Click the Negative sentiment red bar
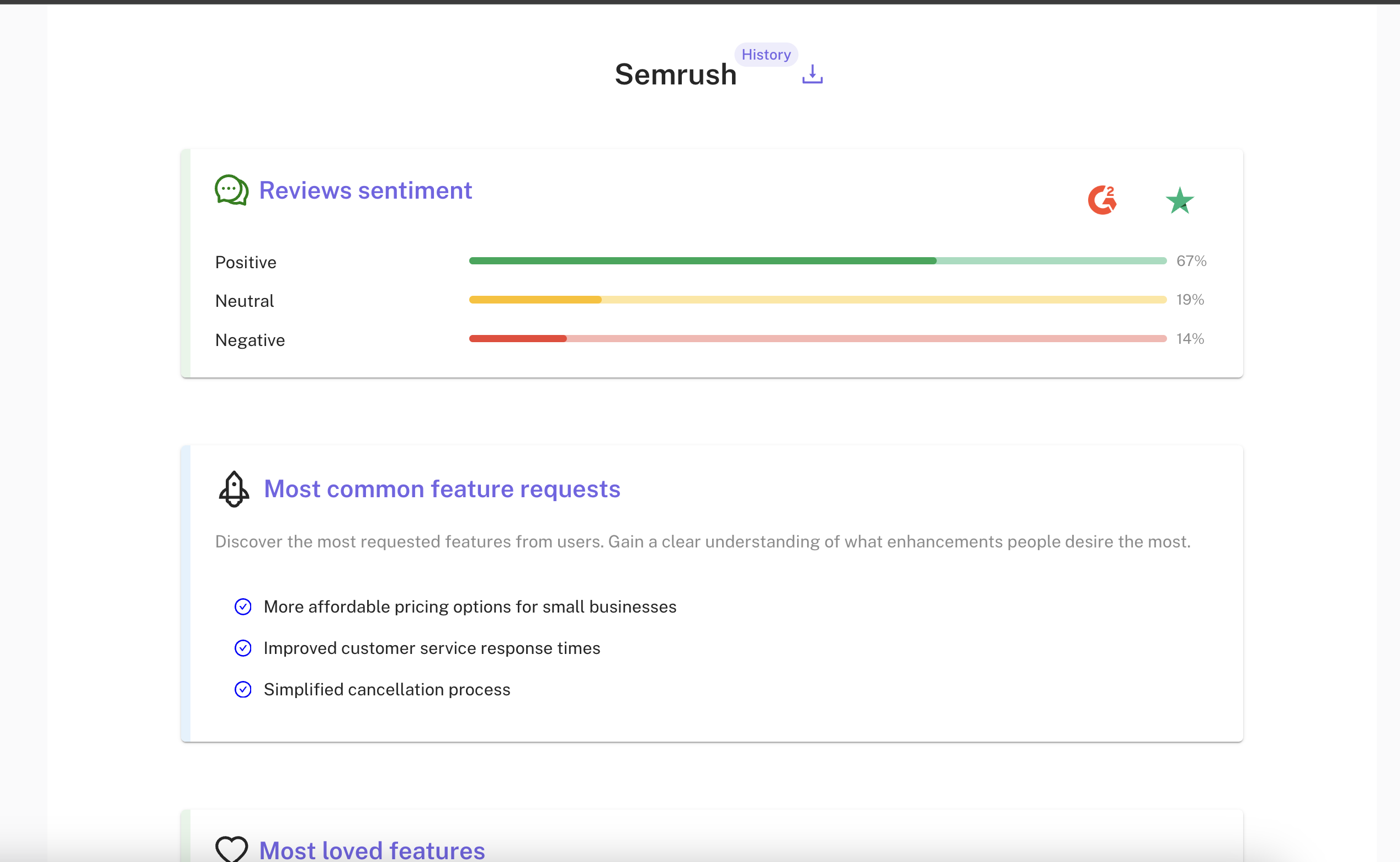This screenshot has width=1400, height=862. click(x=517, y=339)
